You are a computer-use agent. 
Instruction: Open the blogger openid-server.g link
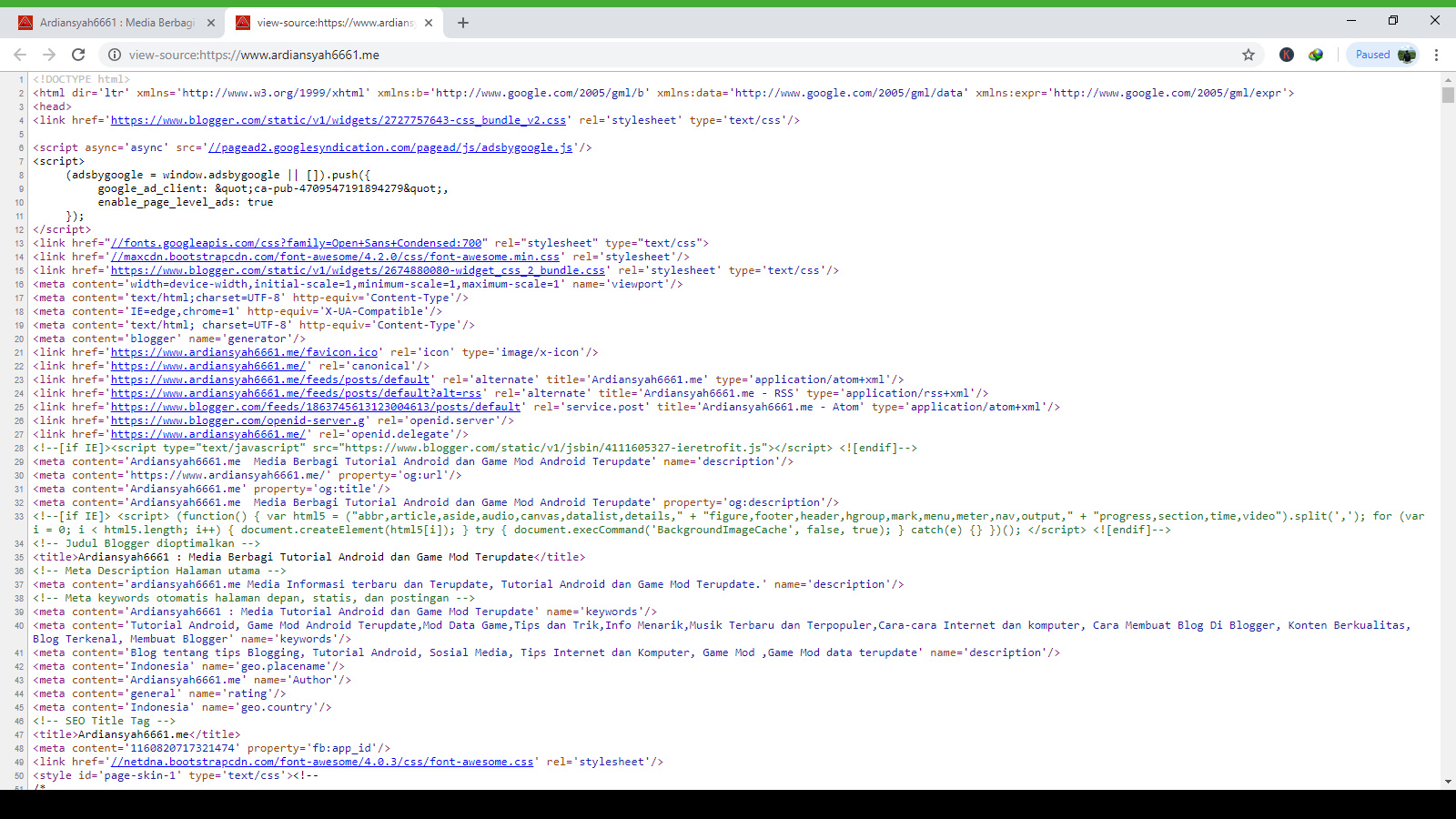pos(238,420)
